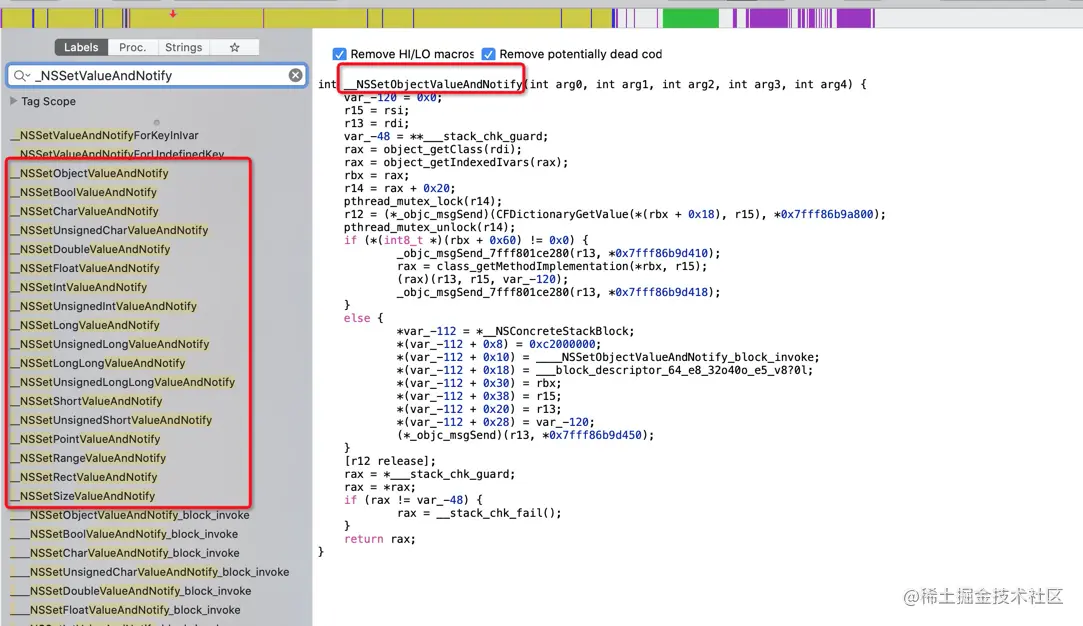Select _NSSetLongLongValueAndNotify label
Image resolution: width=1083 pixels, height=626 pixels.
(x=98, y=363)
